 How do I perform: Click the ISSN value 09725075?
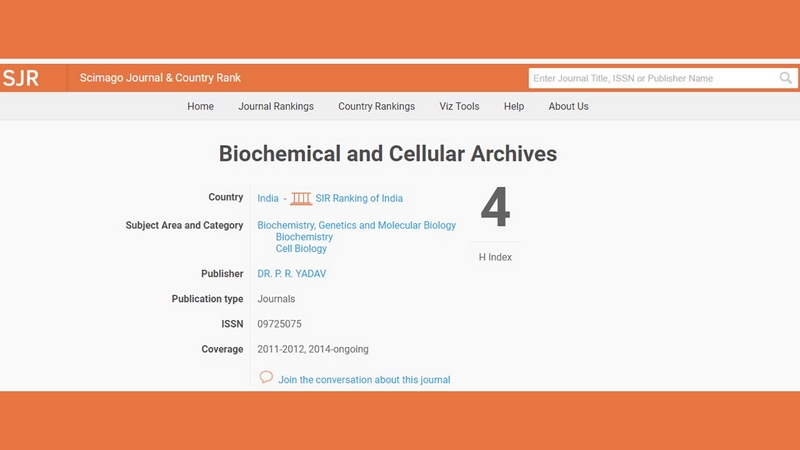[x=279, y=324]
